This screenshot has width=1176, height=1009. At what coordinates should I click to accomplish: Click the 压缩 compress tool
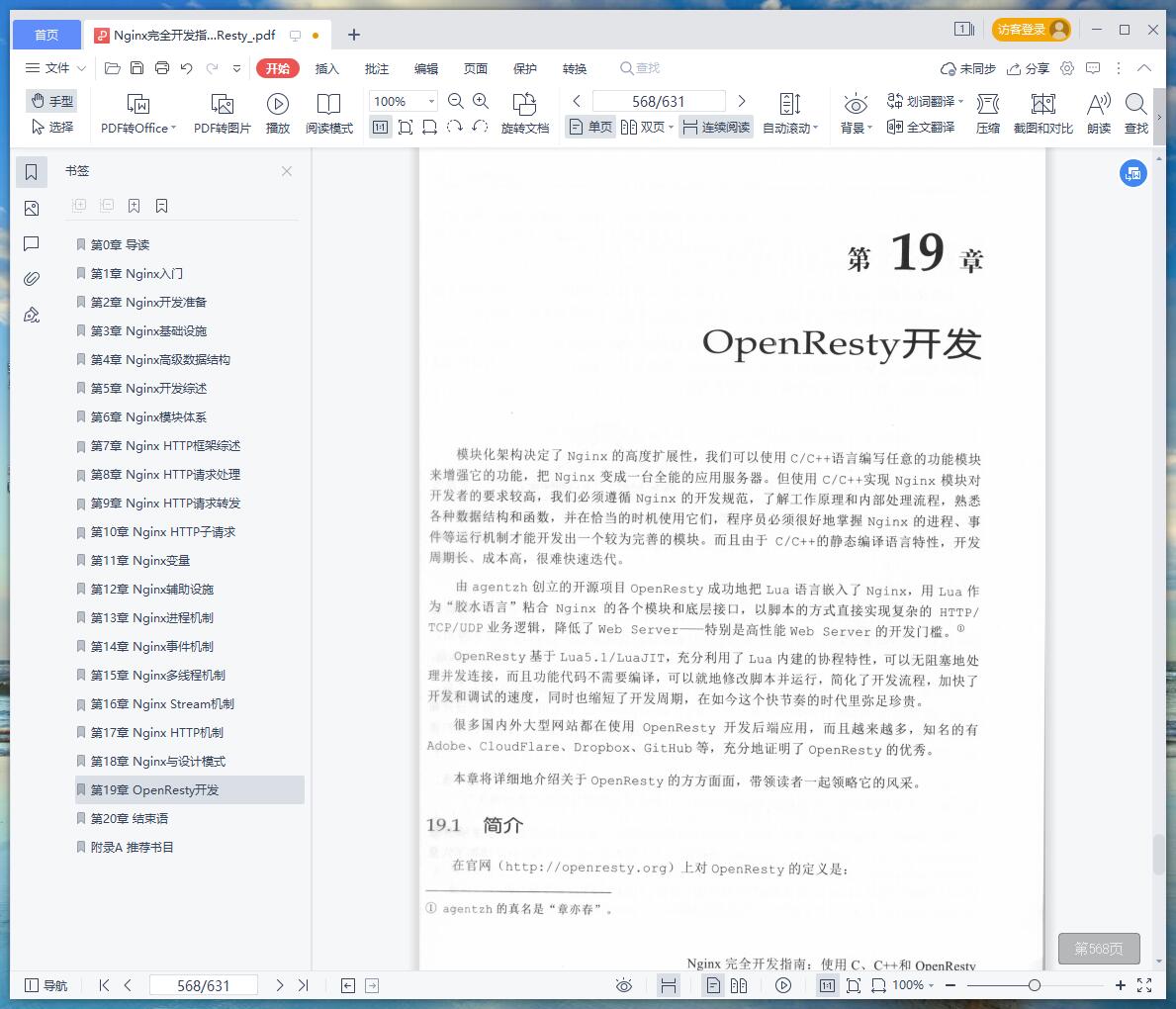[x=988, y=113]
